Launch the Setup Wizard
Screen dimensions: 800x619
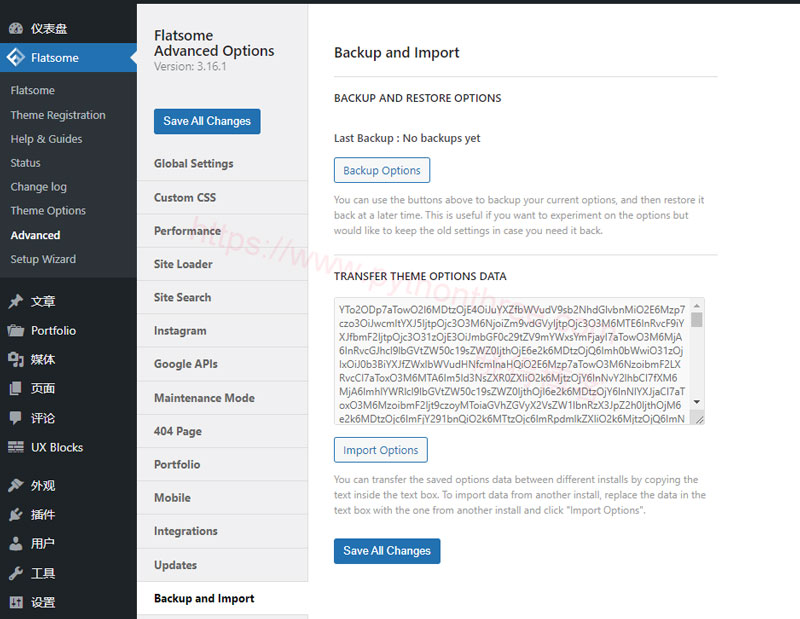point(43,259)
